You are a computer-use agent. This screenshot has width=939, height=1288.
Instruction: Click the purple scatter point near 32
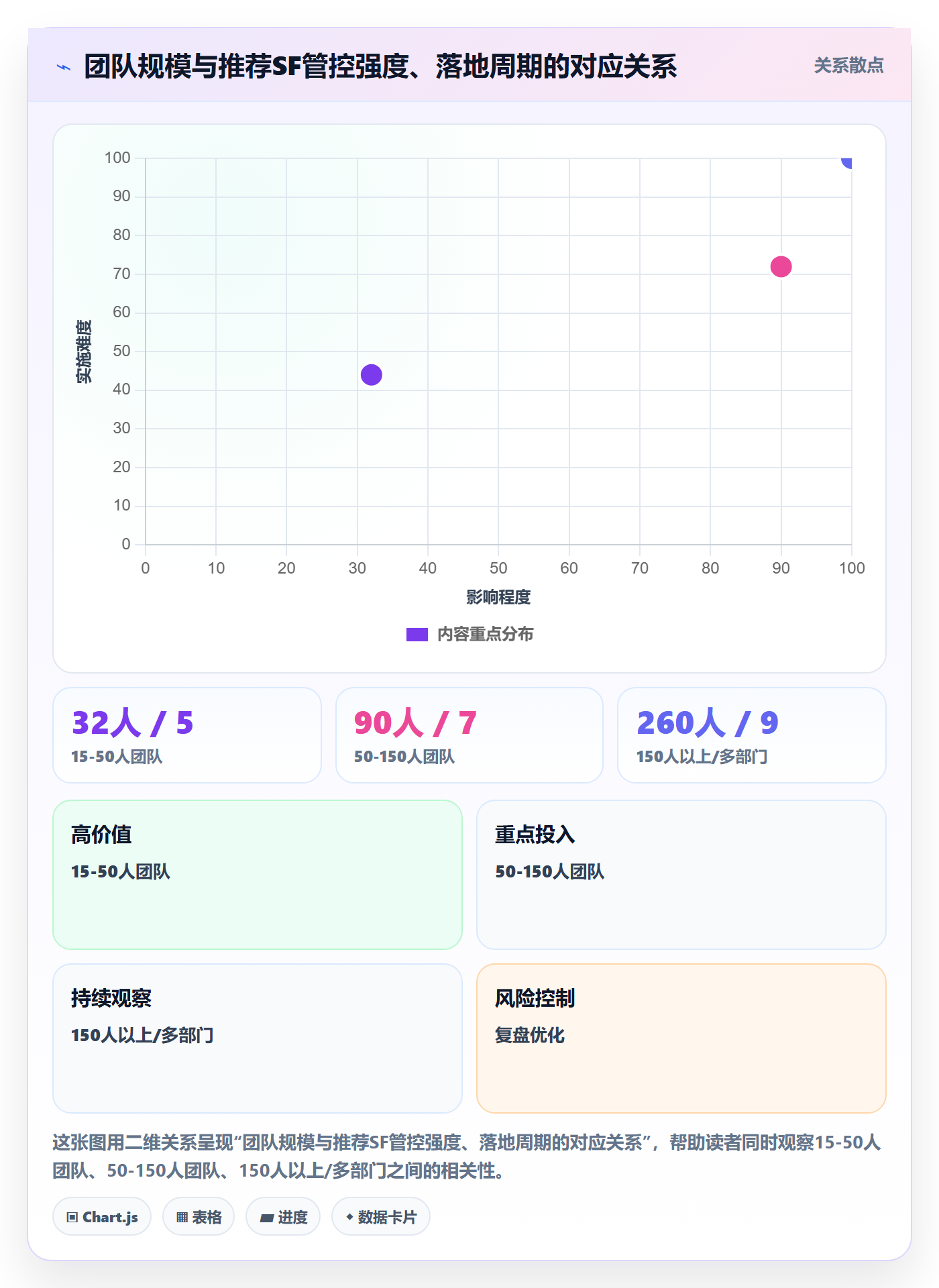(x=371, y=375)
